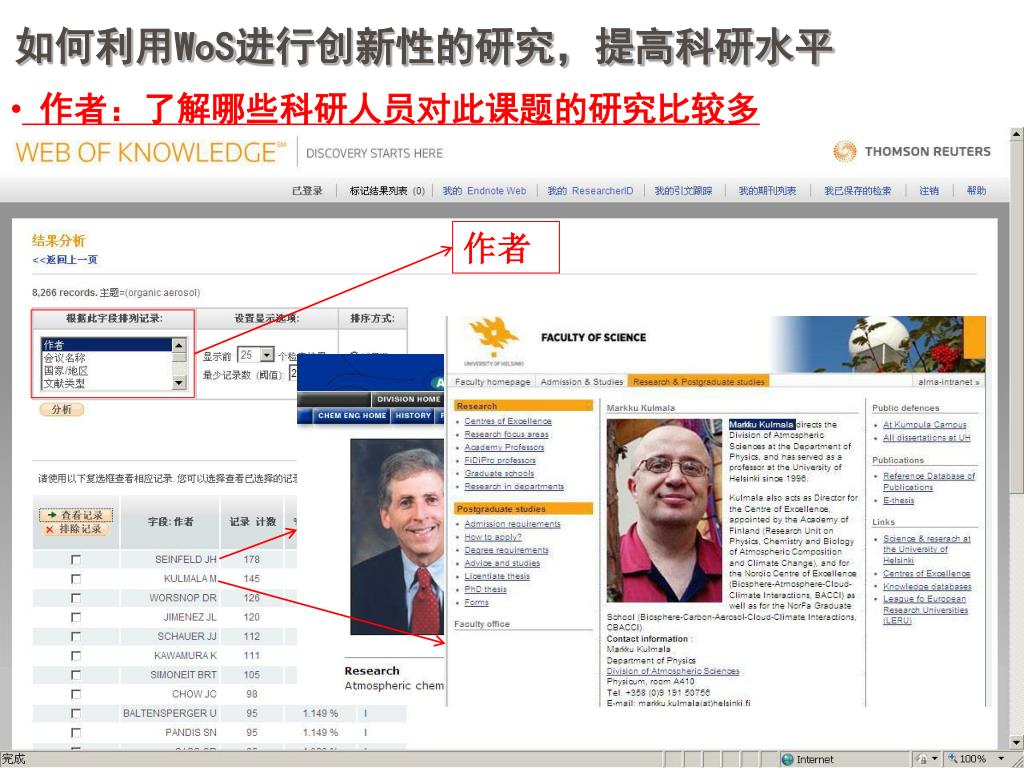Screen dimensions: 1024x768
Task: Select 文献类型 in the field list
Action: pos(106,383)
